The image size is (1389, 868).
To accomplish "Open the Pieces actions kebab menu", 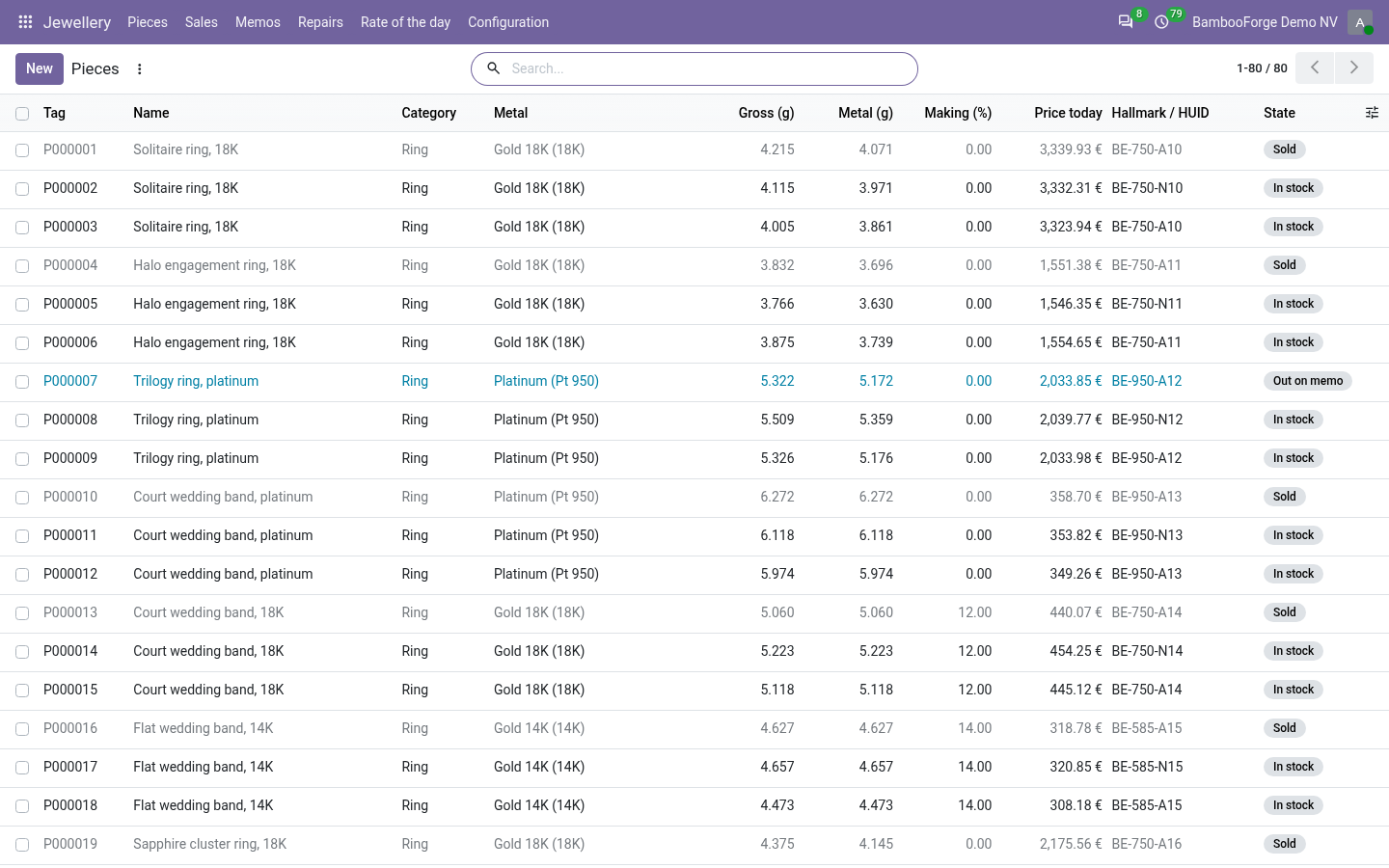I will pyautogui.click(x=140, y=68).
